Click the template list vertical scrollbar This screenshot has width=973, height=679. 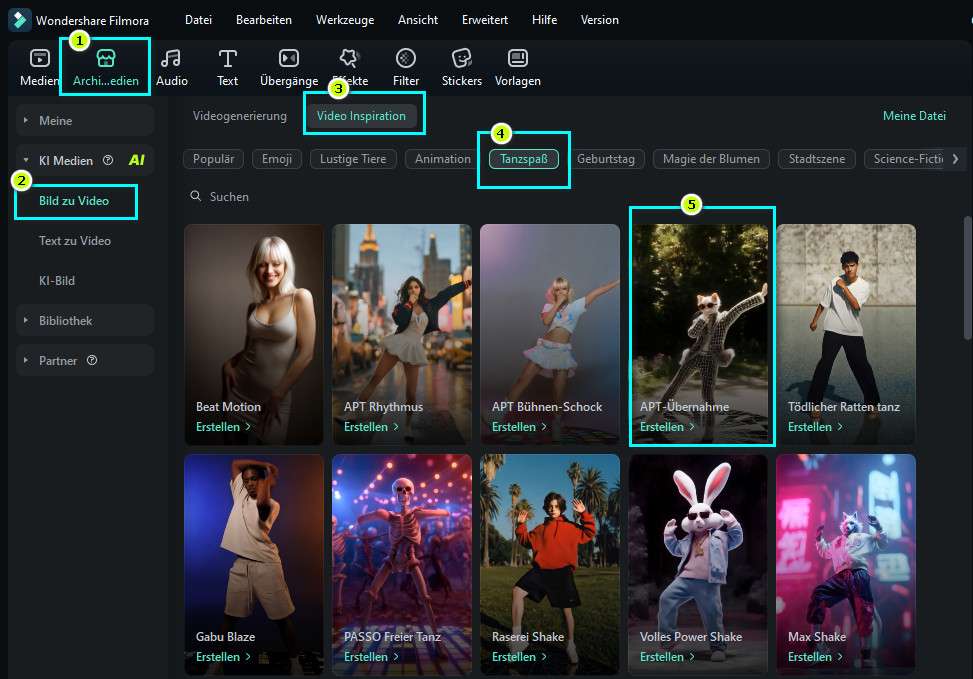click(x=968, y=278)
